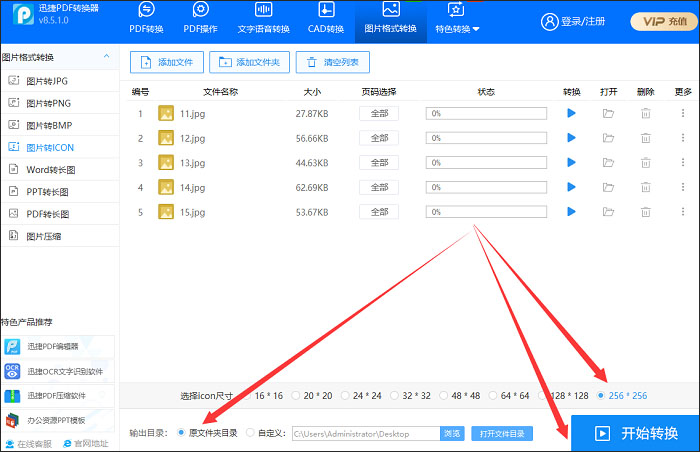Click 全部 page selector for 13.jpg
Image resolution: width=700 pixels, height=452 pixels.
[x=379, y=163]
